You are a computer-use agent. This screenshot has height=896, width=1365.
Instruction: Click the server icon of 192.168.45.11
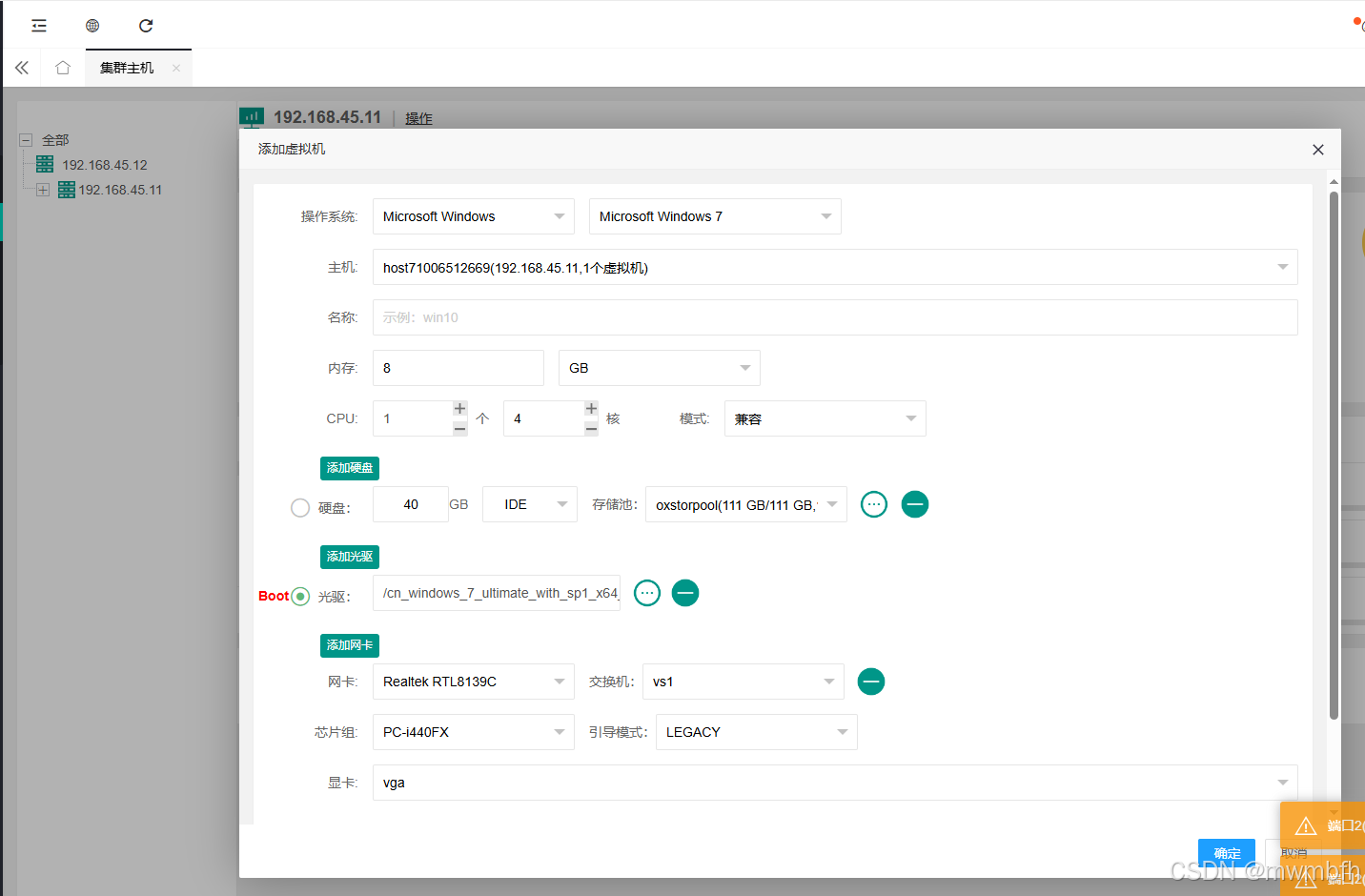pos(67,190)
